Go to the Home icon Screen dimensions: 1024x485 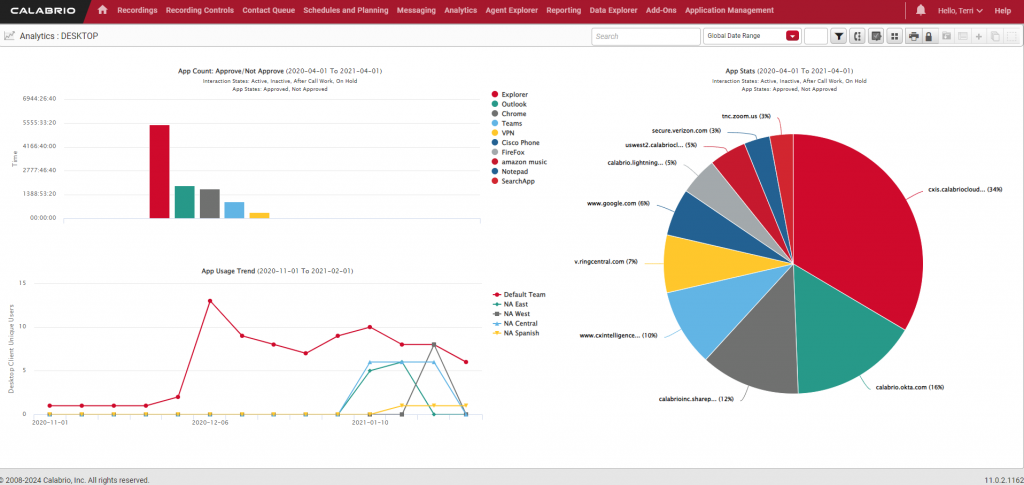103,10
